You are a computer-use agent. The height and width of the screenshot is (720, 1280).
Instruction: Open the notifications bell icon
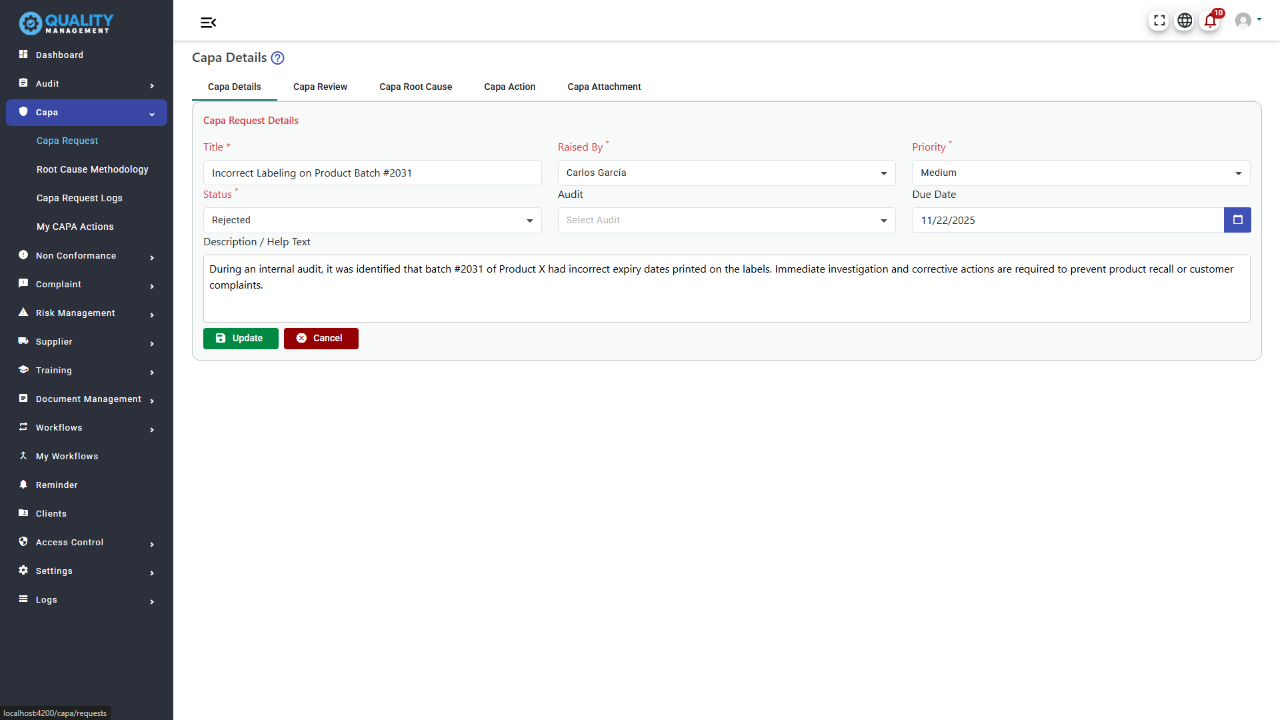1210,20
